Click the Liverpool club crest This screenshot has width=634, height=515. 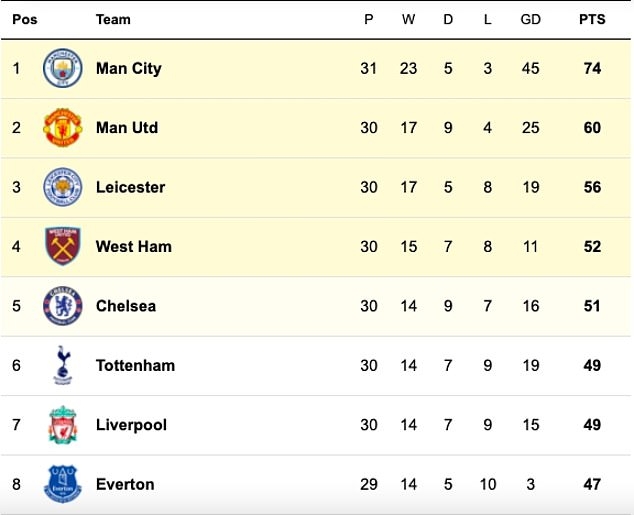click(60, 425)
